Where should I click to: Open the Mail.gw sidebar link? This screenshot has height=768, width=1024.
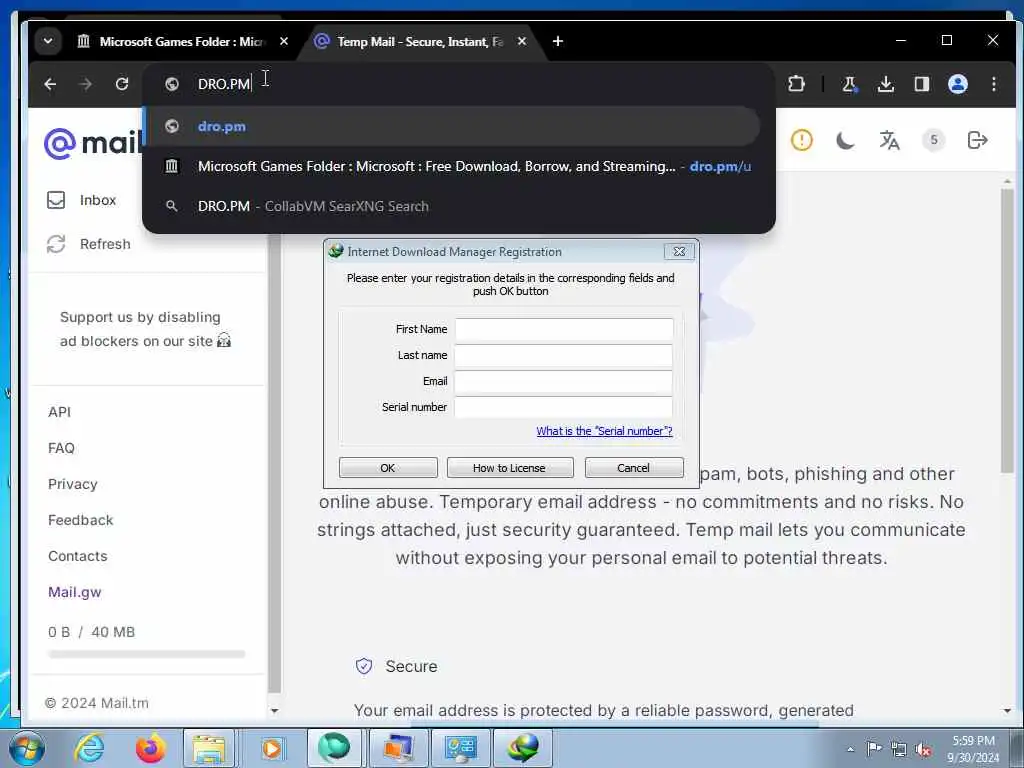pos(74,592)
